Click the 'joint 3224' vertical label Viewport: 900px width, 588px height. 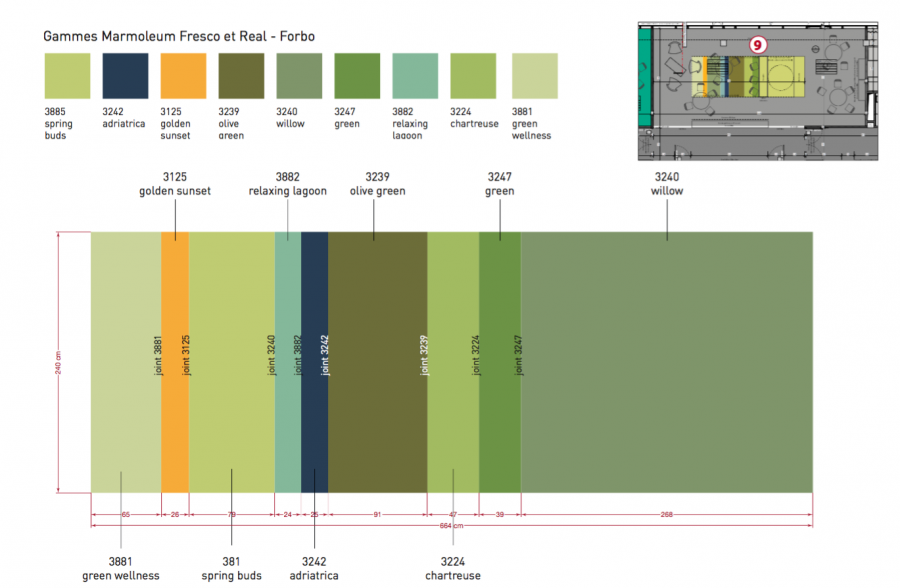[x=476, y=356]
